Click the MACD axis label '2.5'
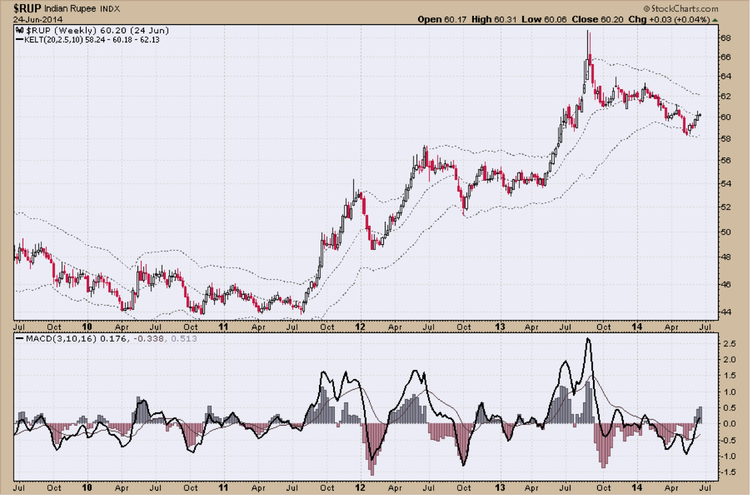The image size is (750, 495). click(x=729, y=343)
